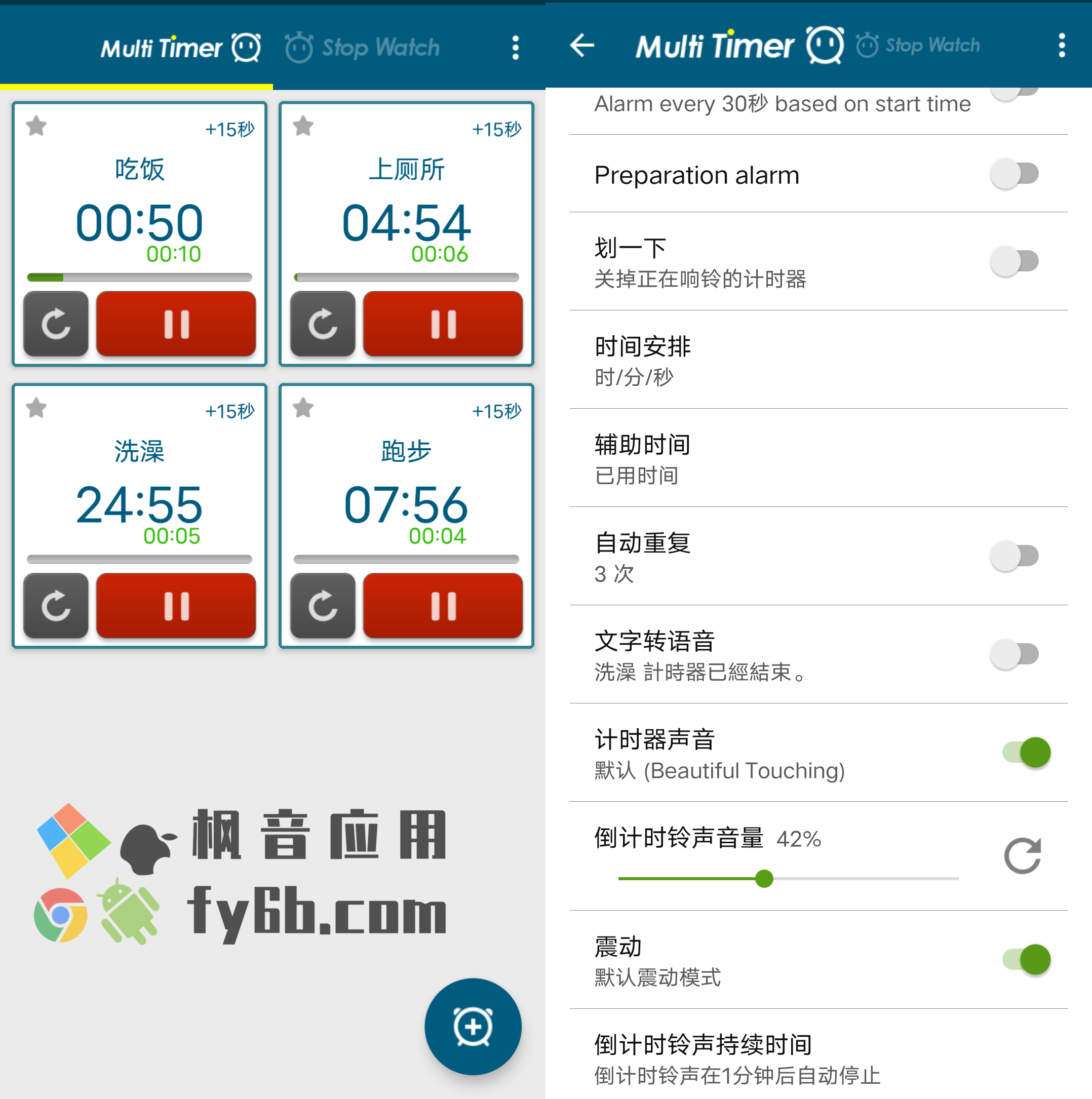Enable 自动重复 auto repeat switch
The width and height of the screenshot is (1092, 1099).
pyautogui.click(x=1015, y=556)
